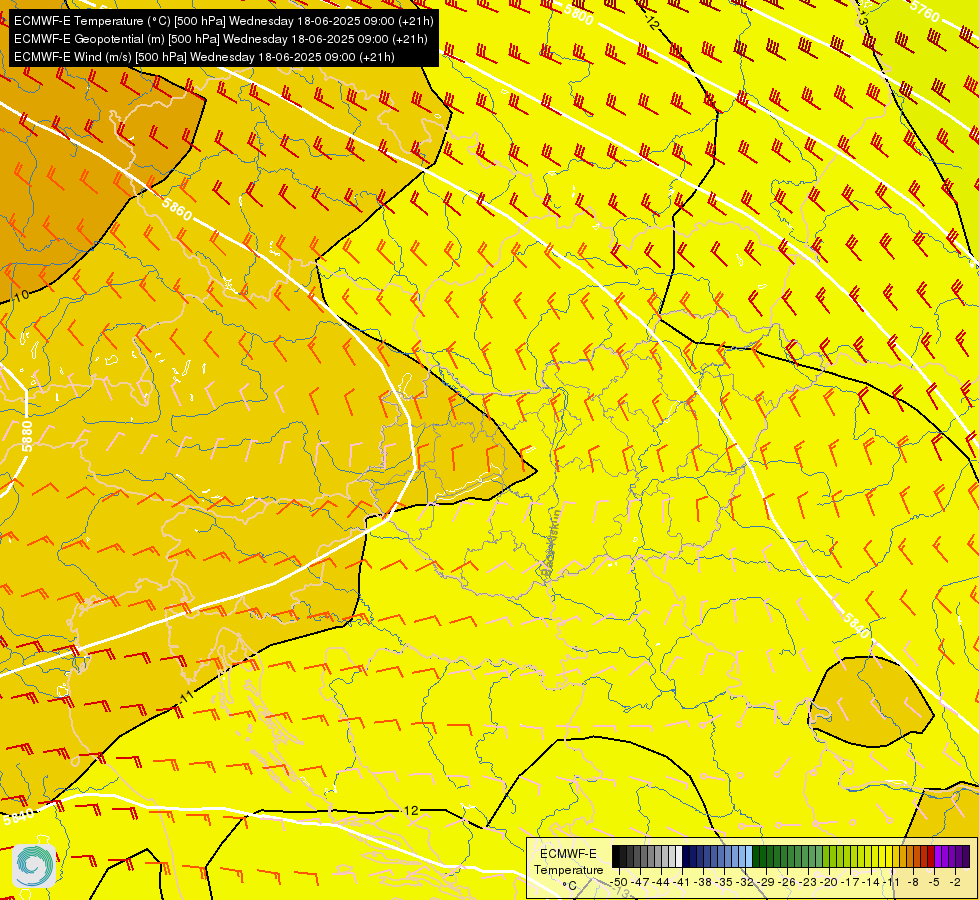
Task: Click the -26 tick label on the colorbar
Action: pyautogui.click(x=787, y=882)
